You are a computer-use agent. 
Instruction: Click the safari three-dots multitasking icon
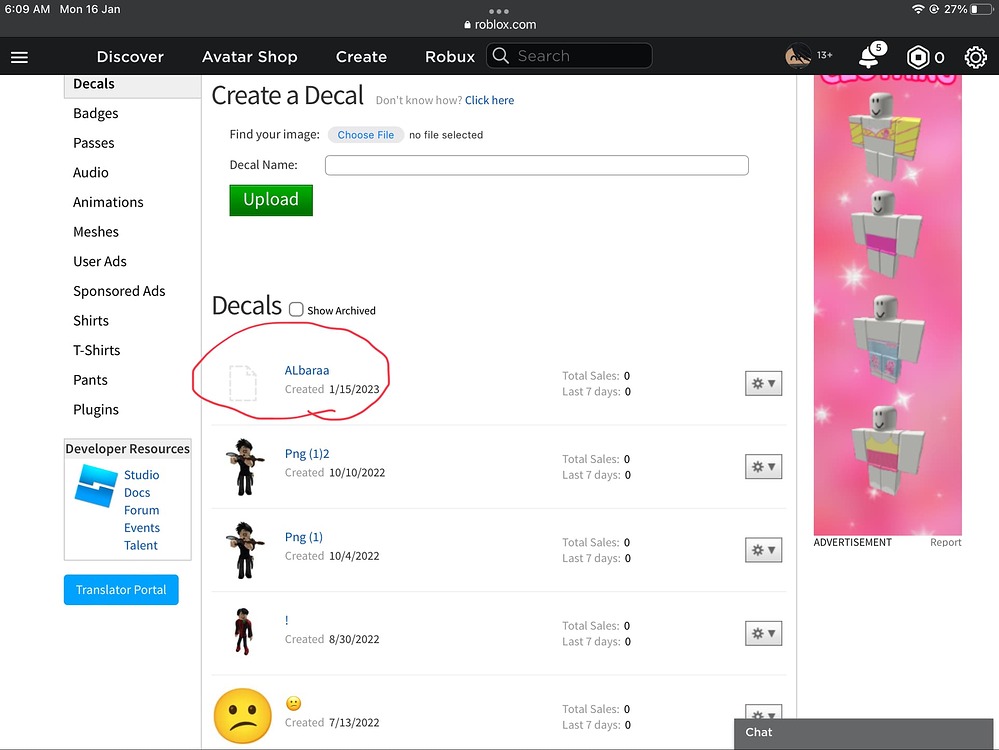coord(499,11)
